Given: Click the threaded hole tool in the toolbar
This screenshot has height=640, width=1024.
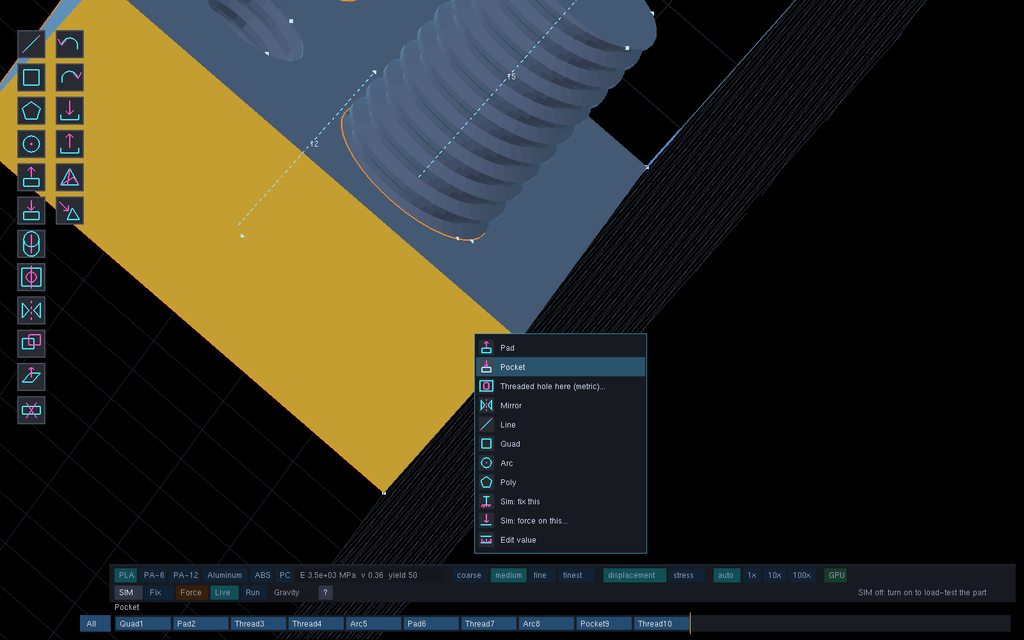Looking at the screenshot, I should pos(31,278).
